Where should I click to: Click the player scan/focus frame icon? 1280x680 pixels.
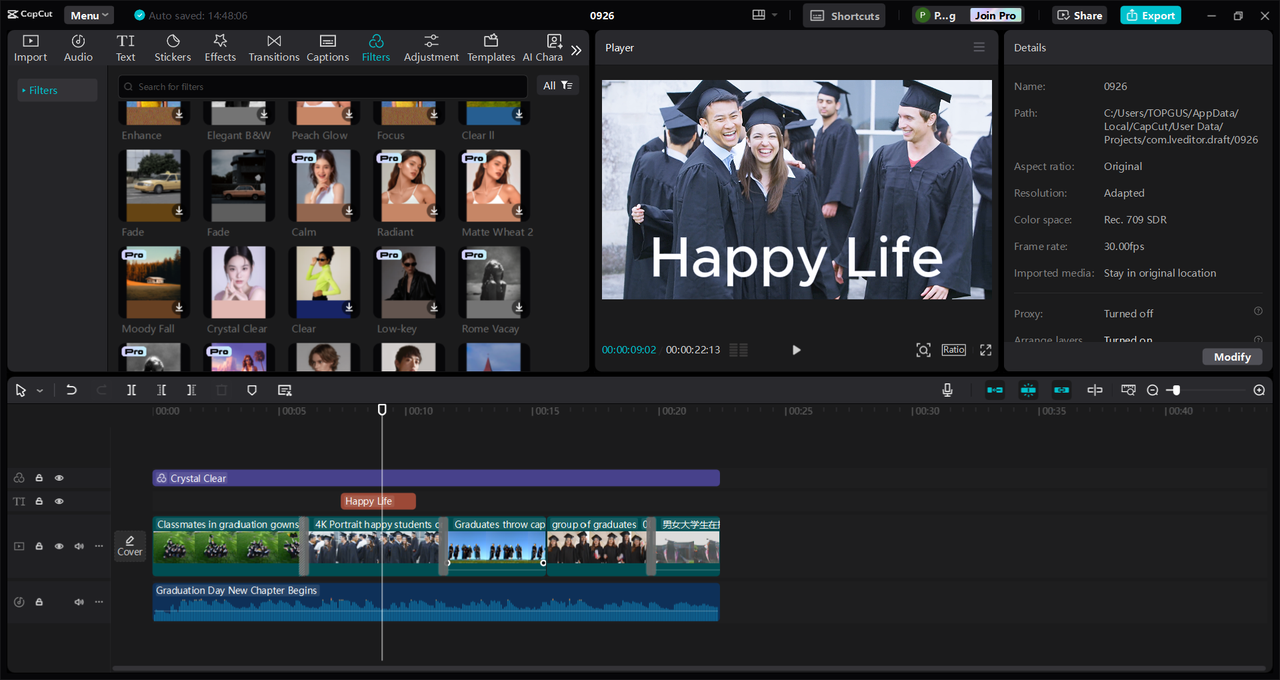(x=923, y=350)
